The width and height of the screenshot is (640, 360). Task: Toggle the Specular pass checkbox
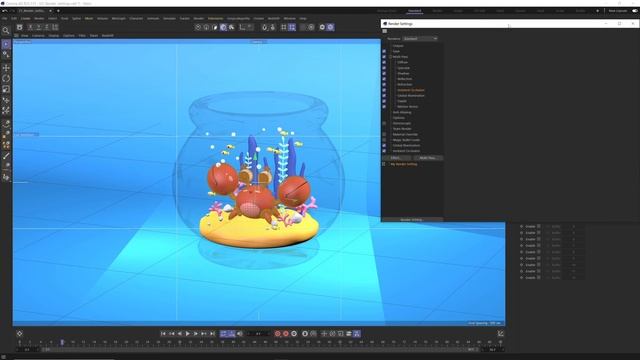384,68
